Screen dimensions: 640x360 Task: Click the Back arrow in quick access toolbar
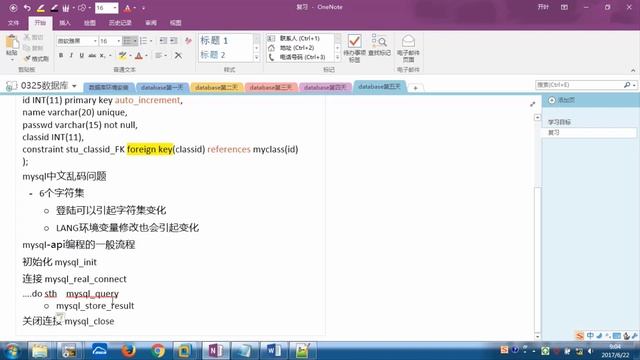tap(13, 8)
